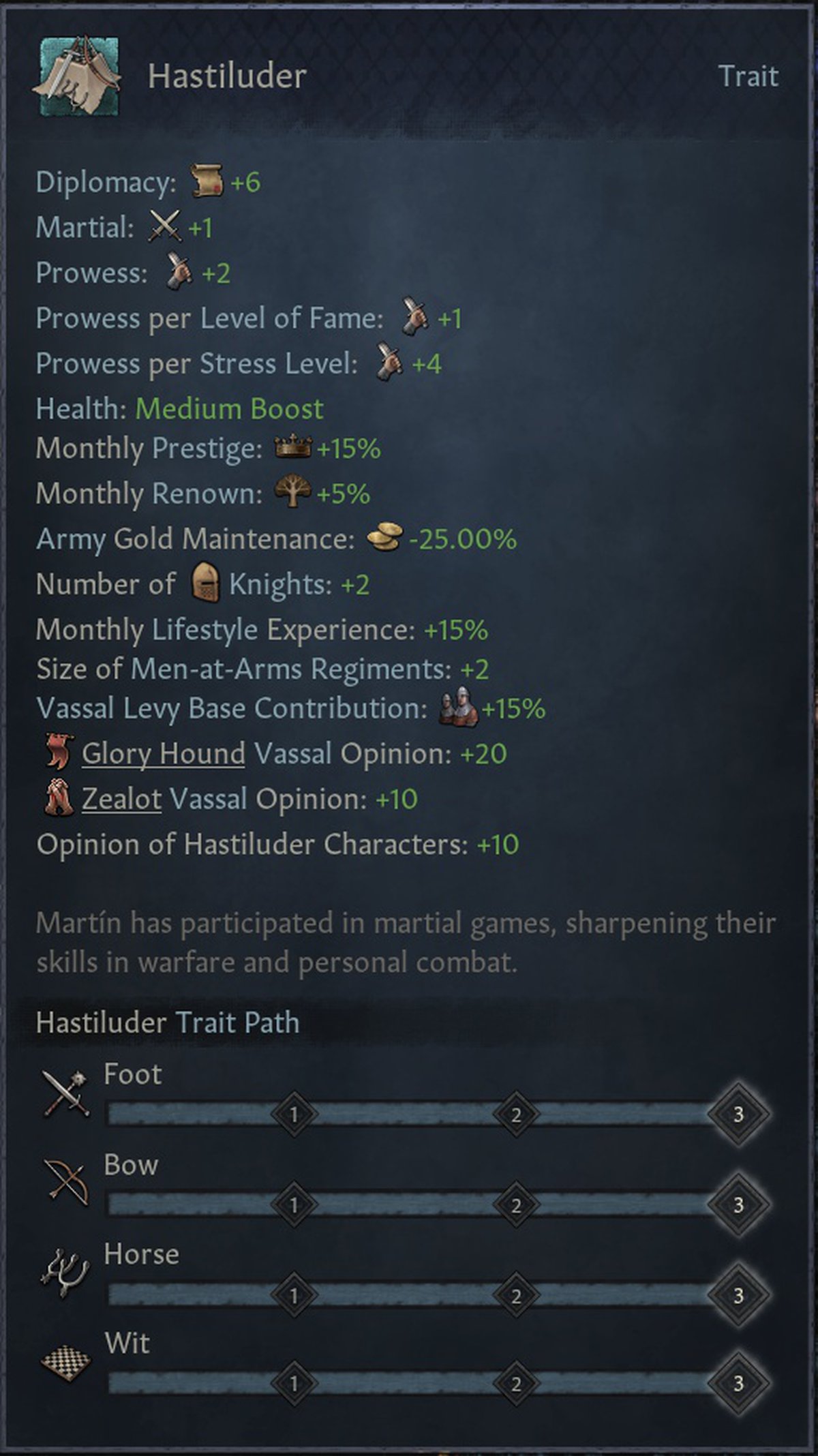Click the Diplomacy scroll icon

pos(206,181)
